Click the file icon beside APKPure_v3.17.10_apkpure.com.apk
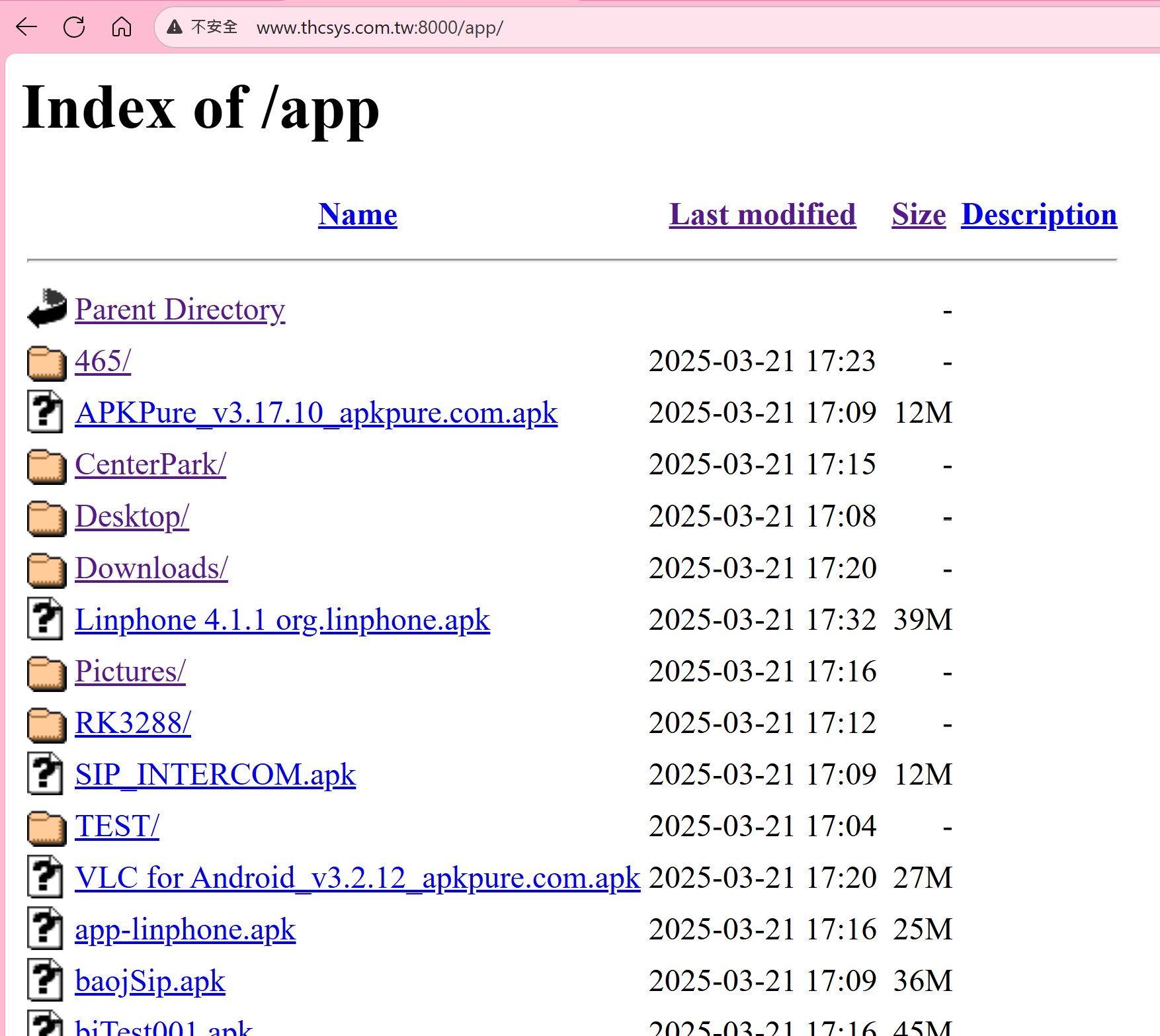 pyautogui.click(x=46, y=411)
